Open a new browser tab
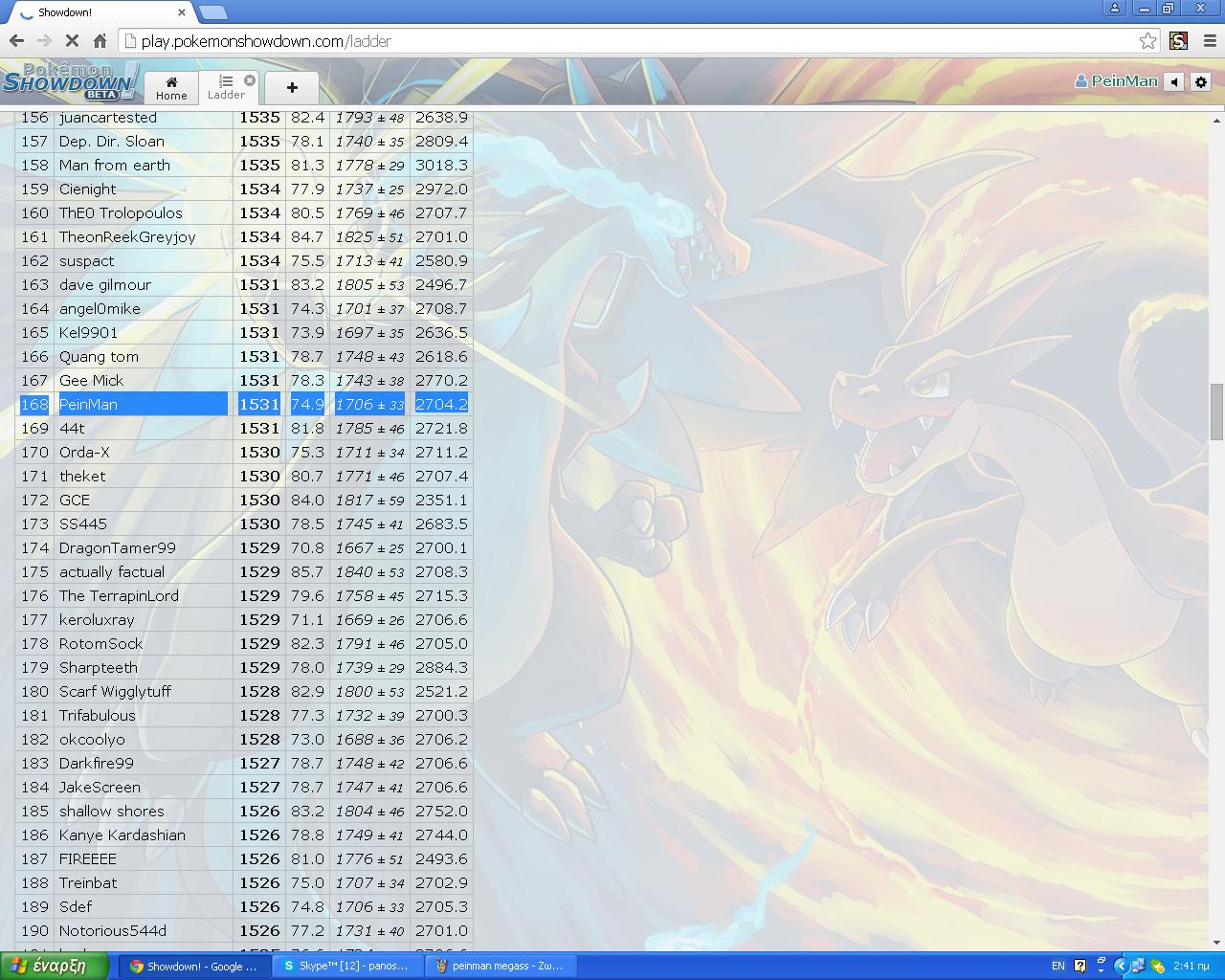Viewport: 1225px width, 980px height. 212,12
